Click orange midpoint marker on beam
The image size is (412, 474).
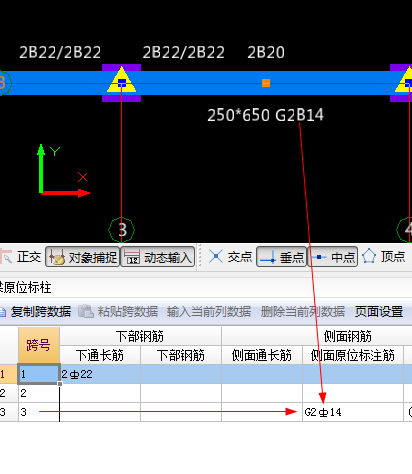tap(266, 83)
